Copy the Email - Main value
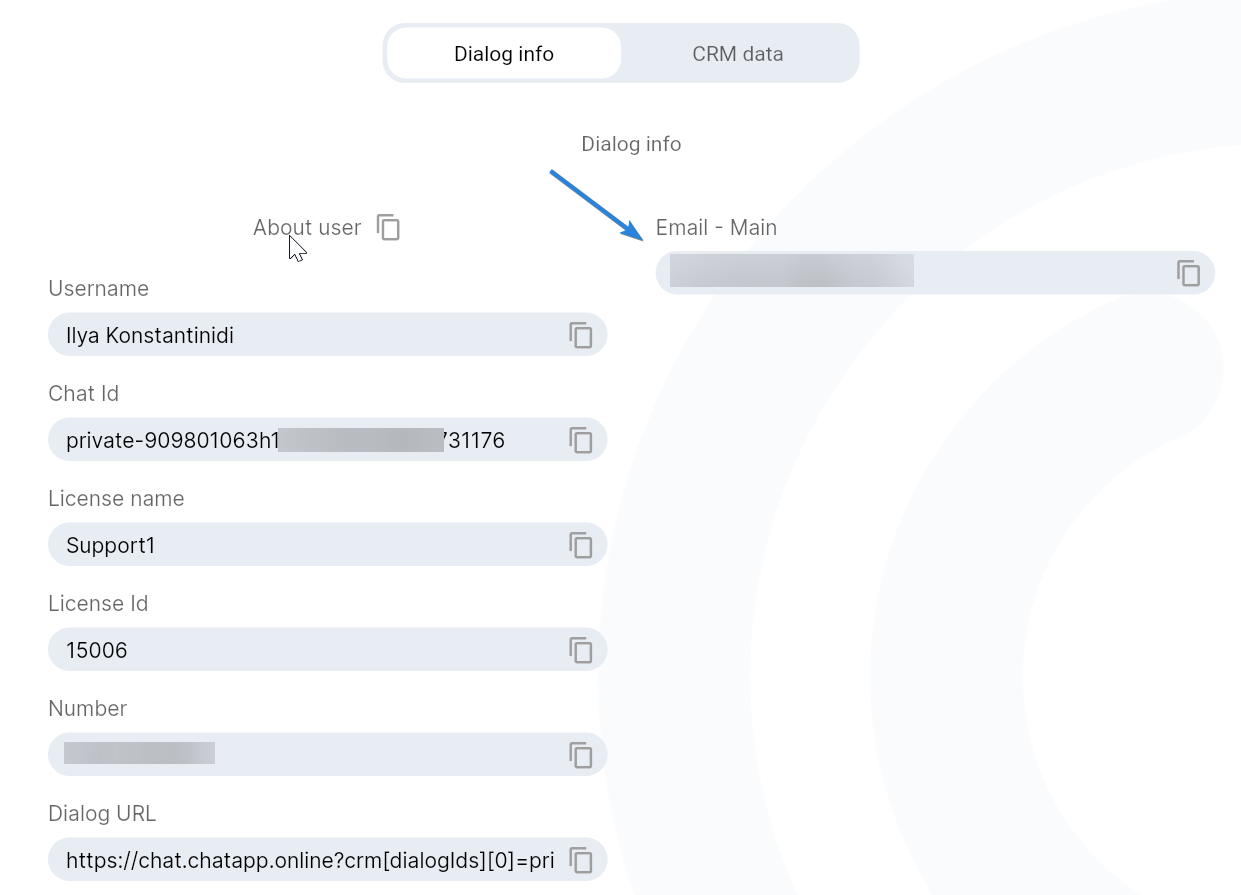Screen dimensions: 1241x895 1188,273
